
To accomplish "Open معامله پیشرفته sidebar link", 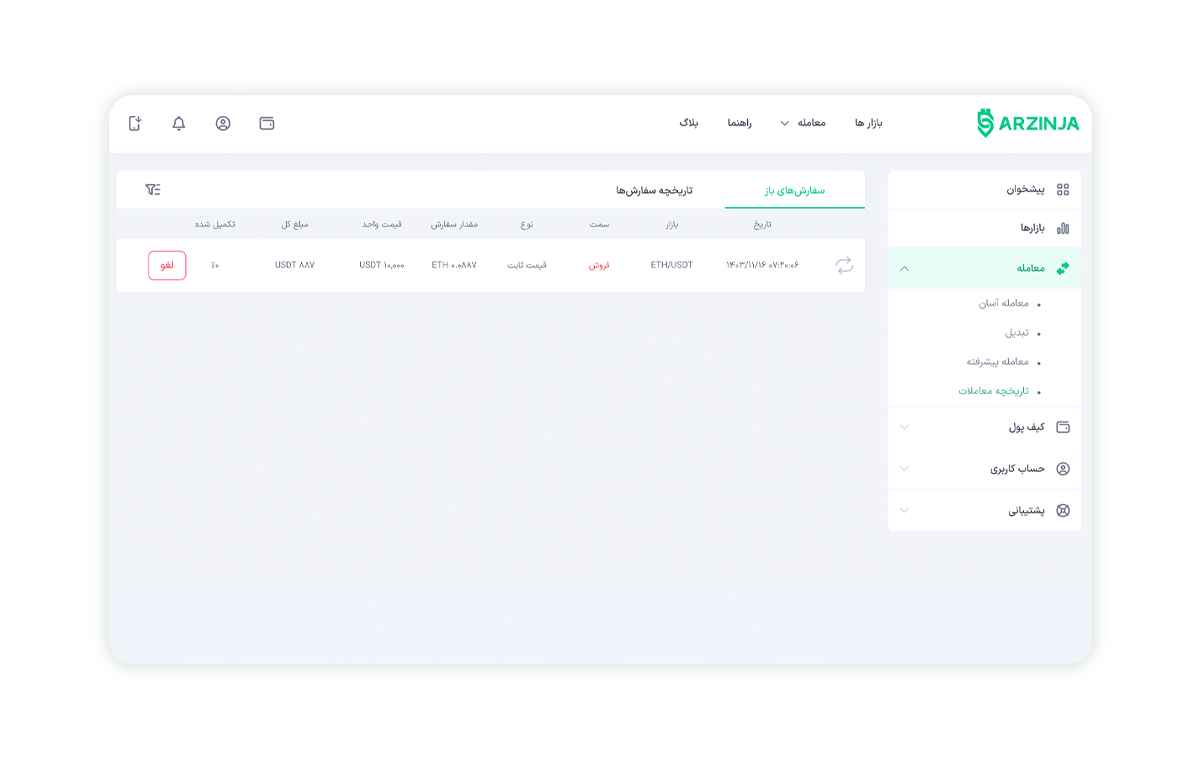I will pyautogui.click(x=997, y=362).
